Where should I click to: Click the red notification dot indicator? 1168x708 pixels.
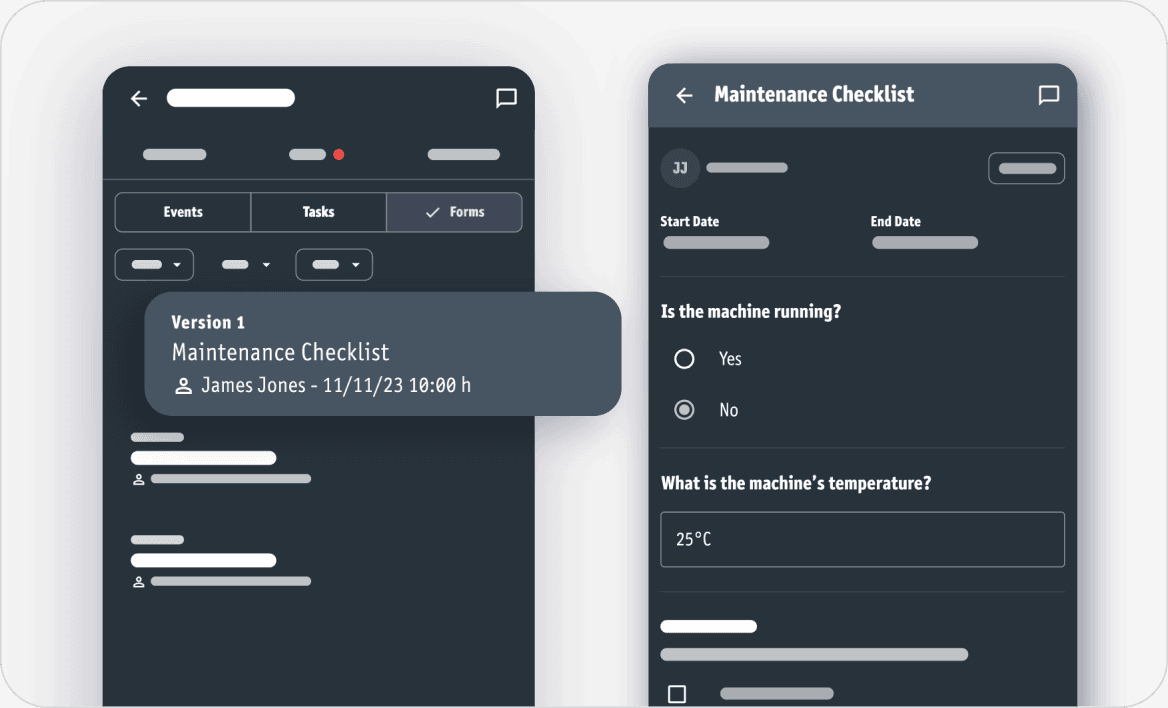339,155
